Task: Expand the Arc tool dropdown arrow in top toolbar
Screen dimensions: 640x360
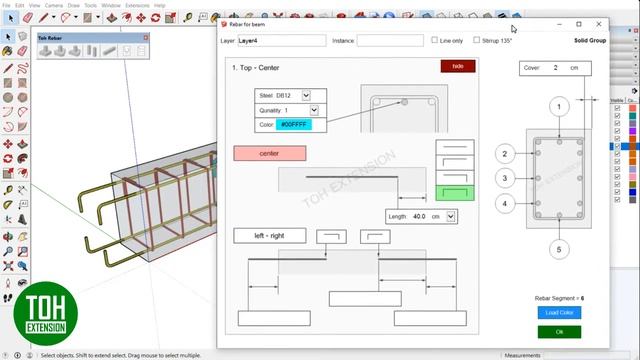Action: point(76,18)
